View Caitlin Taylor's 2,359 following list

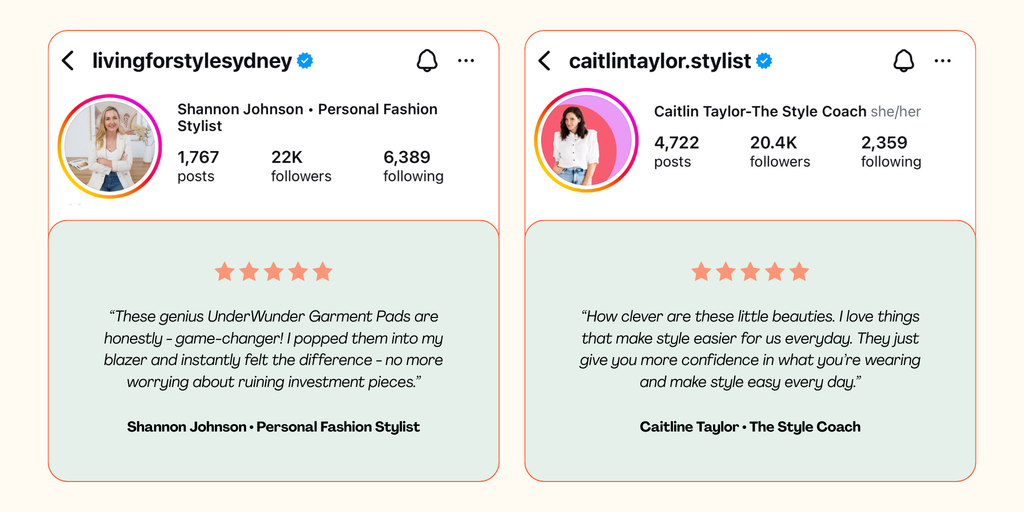pyautogui.click(x=891, y=152)
